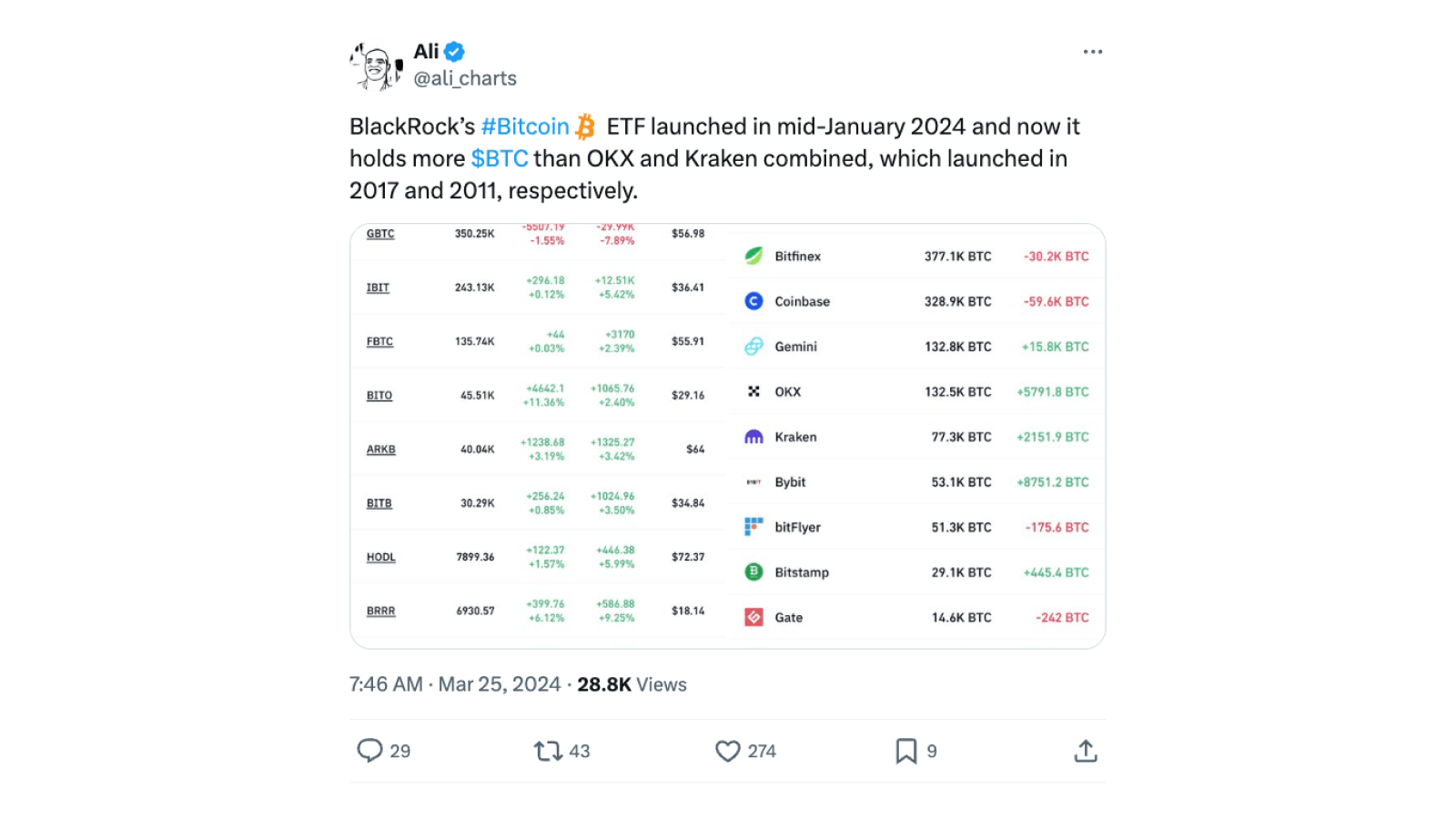Open the share upload icon
1456x819 pixels.
click(1085, 751)
